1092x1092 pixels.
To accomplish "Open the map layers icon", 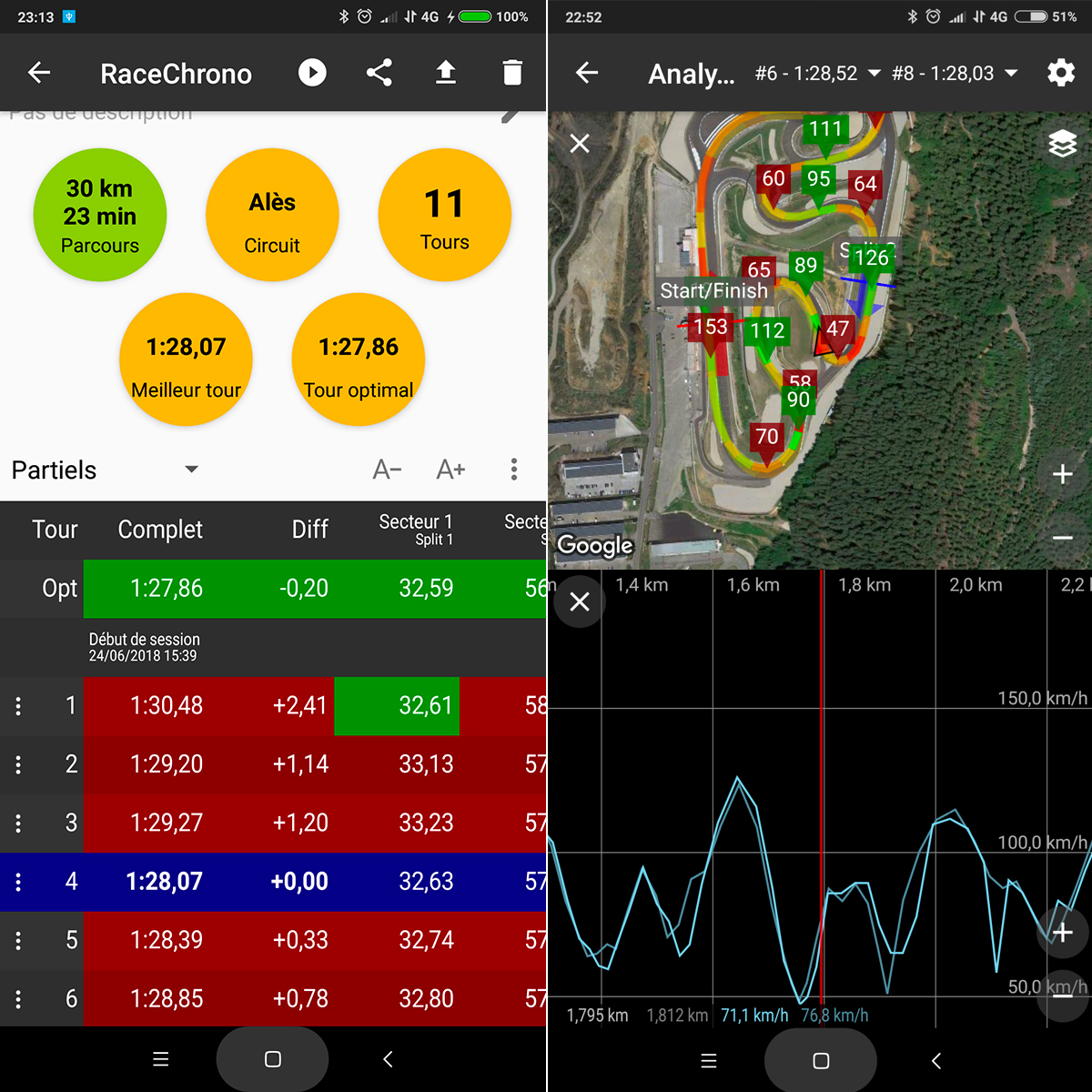I will [x=1062, y=143].
